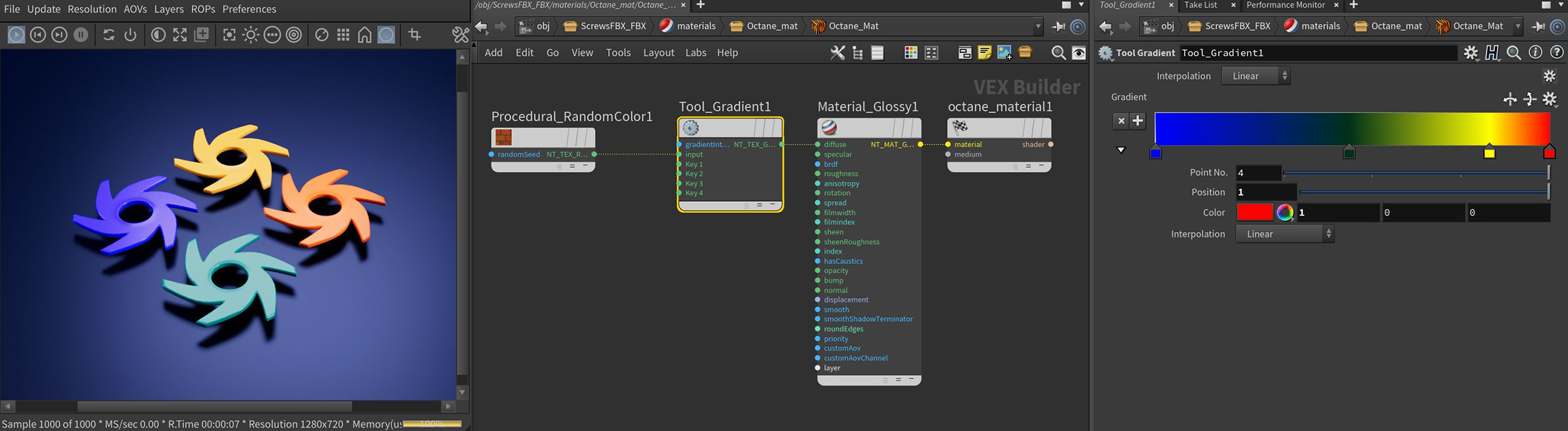Click the crop render region icon
The image size is (1568, 431).
(x=414, y=35)
